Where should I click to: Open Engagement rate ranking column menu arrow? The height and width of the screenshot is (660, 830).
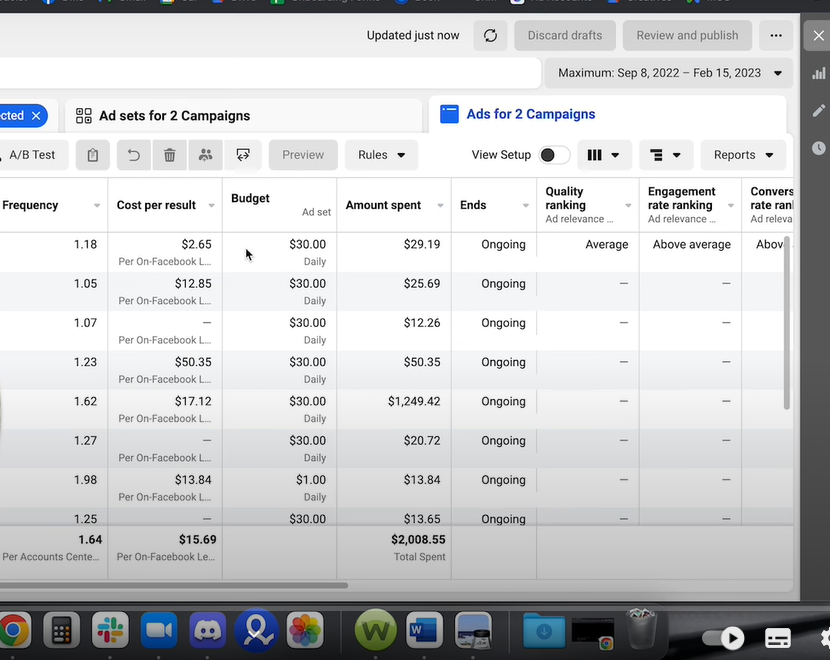coord(730,205)
